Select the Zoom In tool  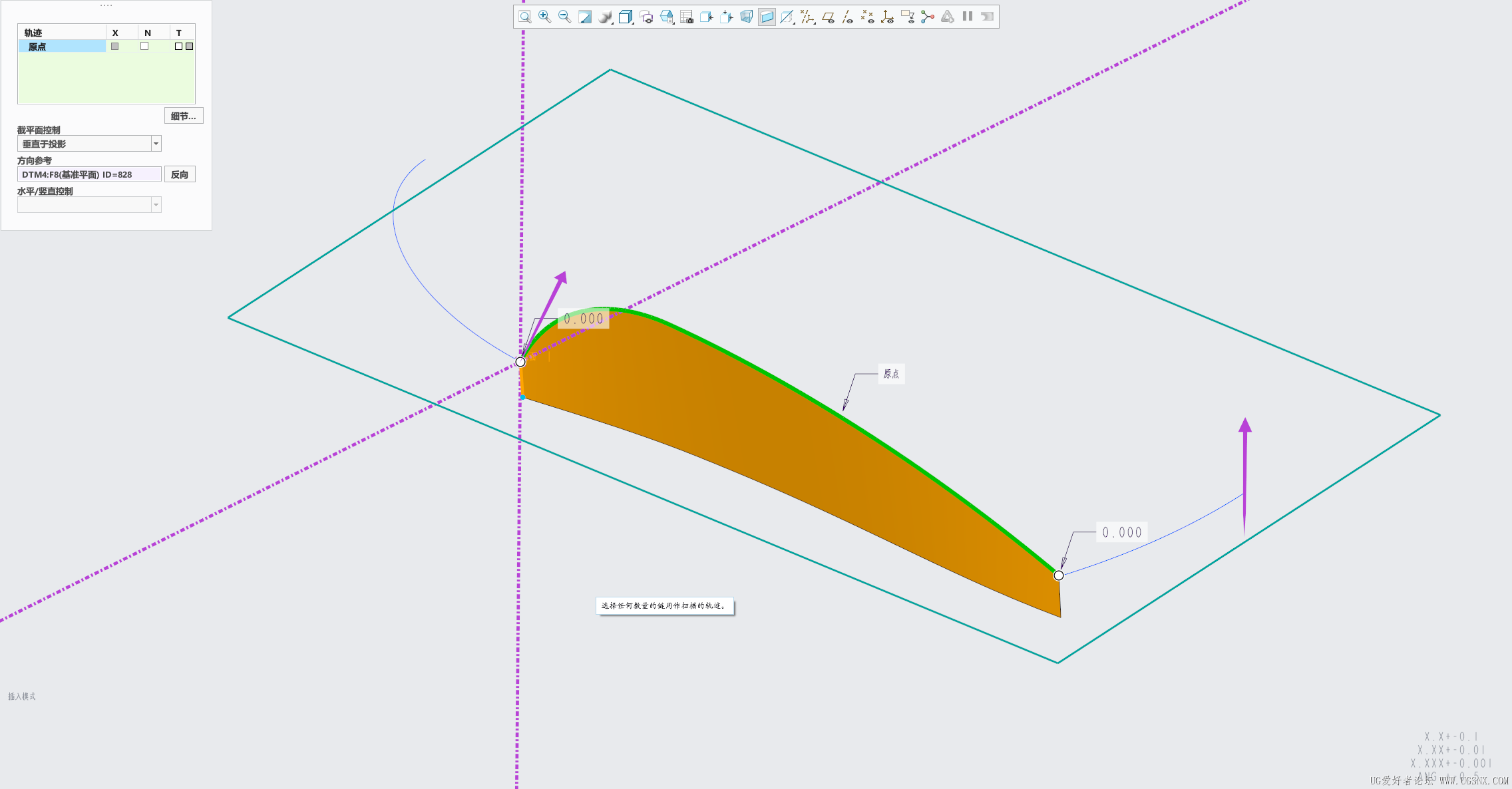point(544,17)
